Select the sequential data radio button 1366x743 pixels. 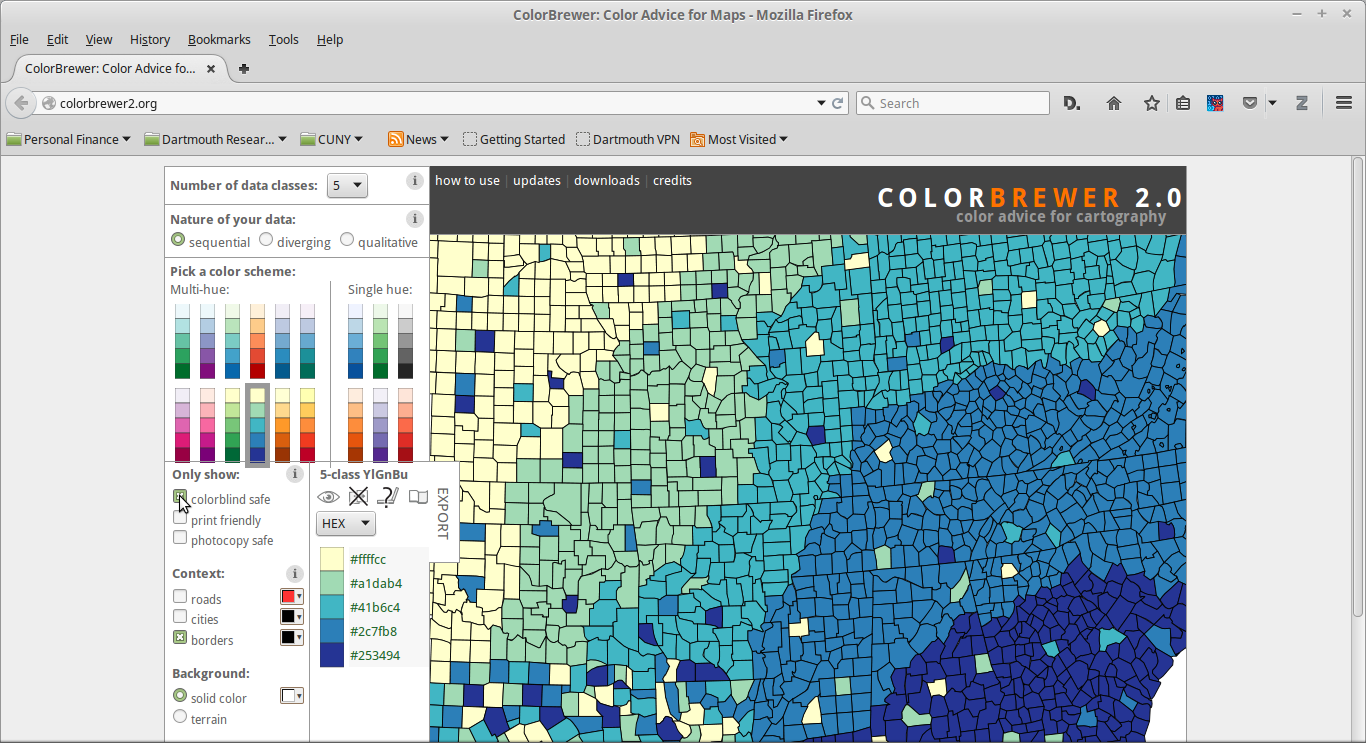pyautogui.click(x=178, y=240)
